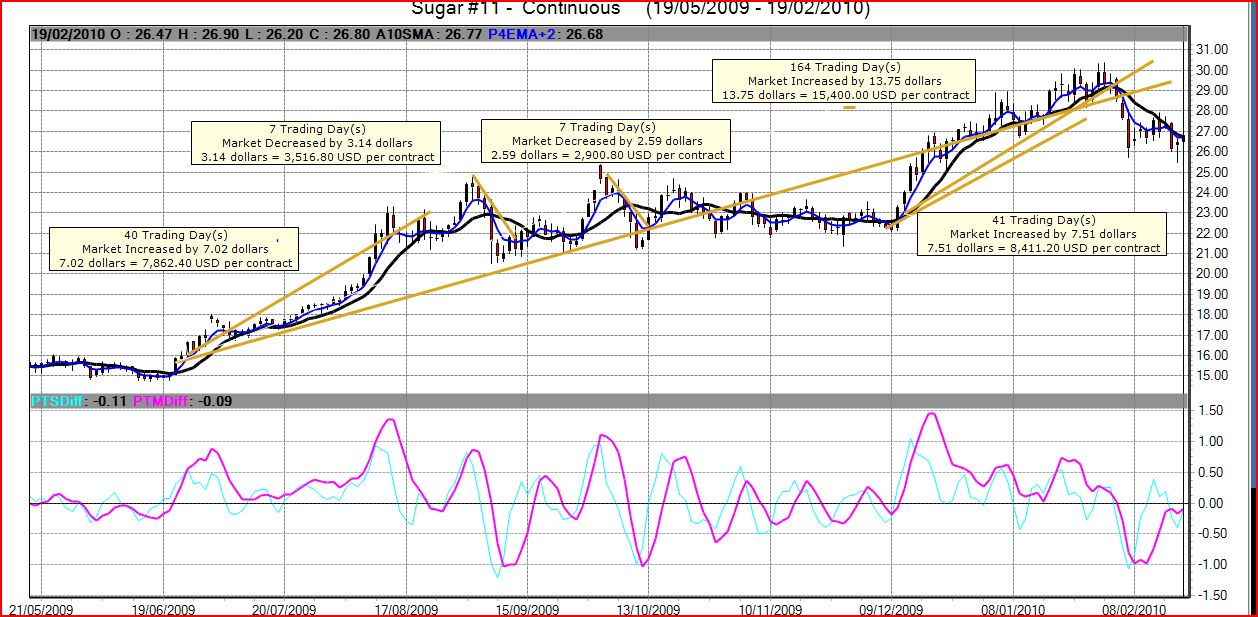Click the 15.00 price axis label
The height and width of the screenshot is (617, 1258).
1212,376
